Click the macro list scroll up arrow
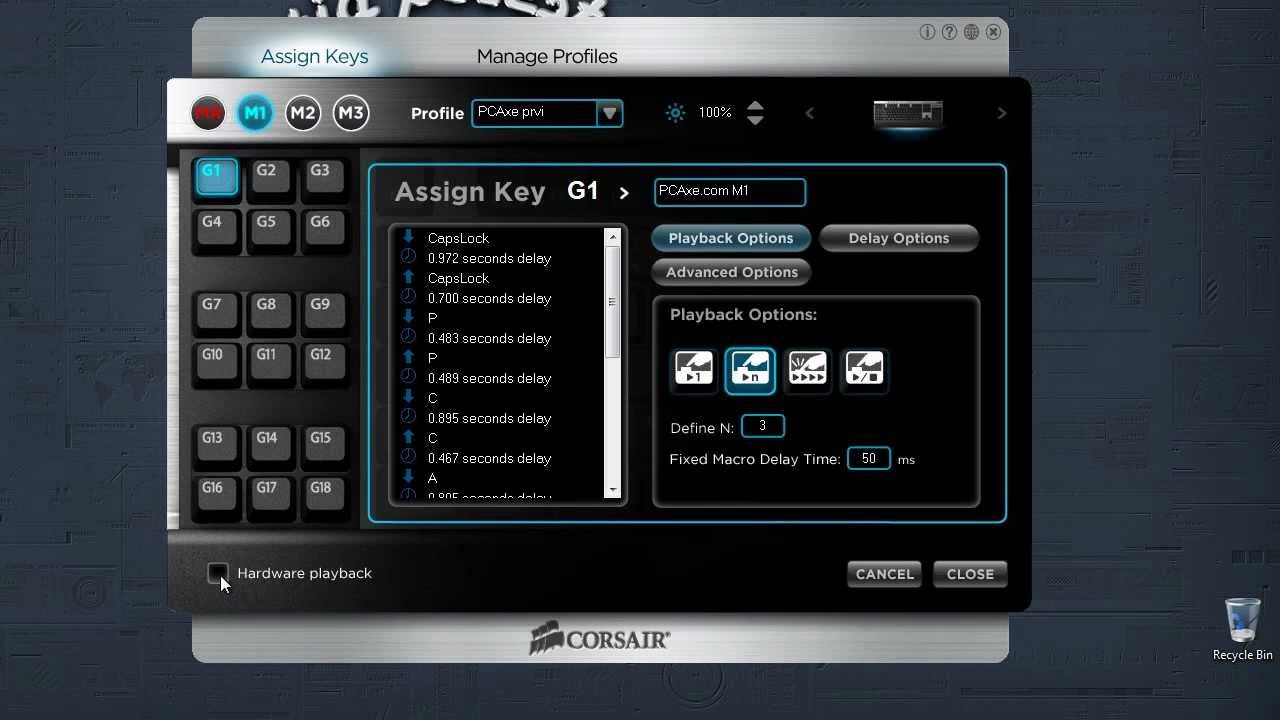 612,237
